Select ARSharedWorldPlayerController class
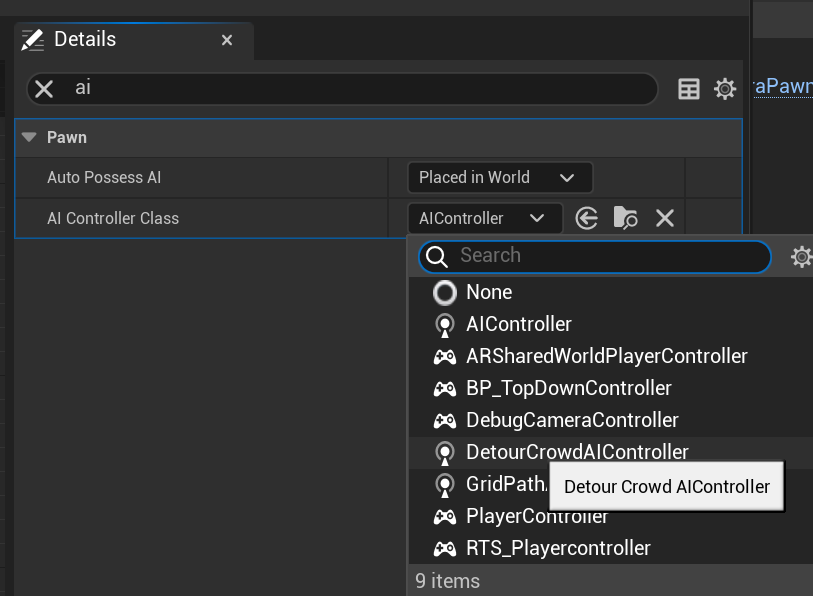The image size is (813, 596). point(606,356)
